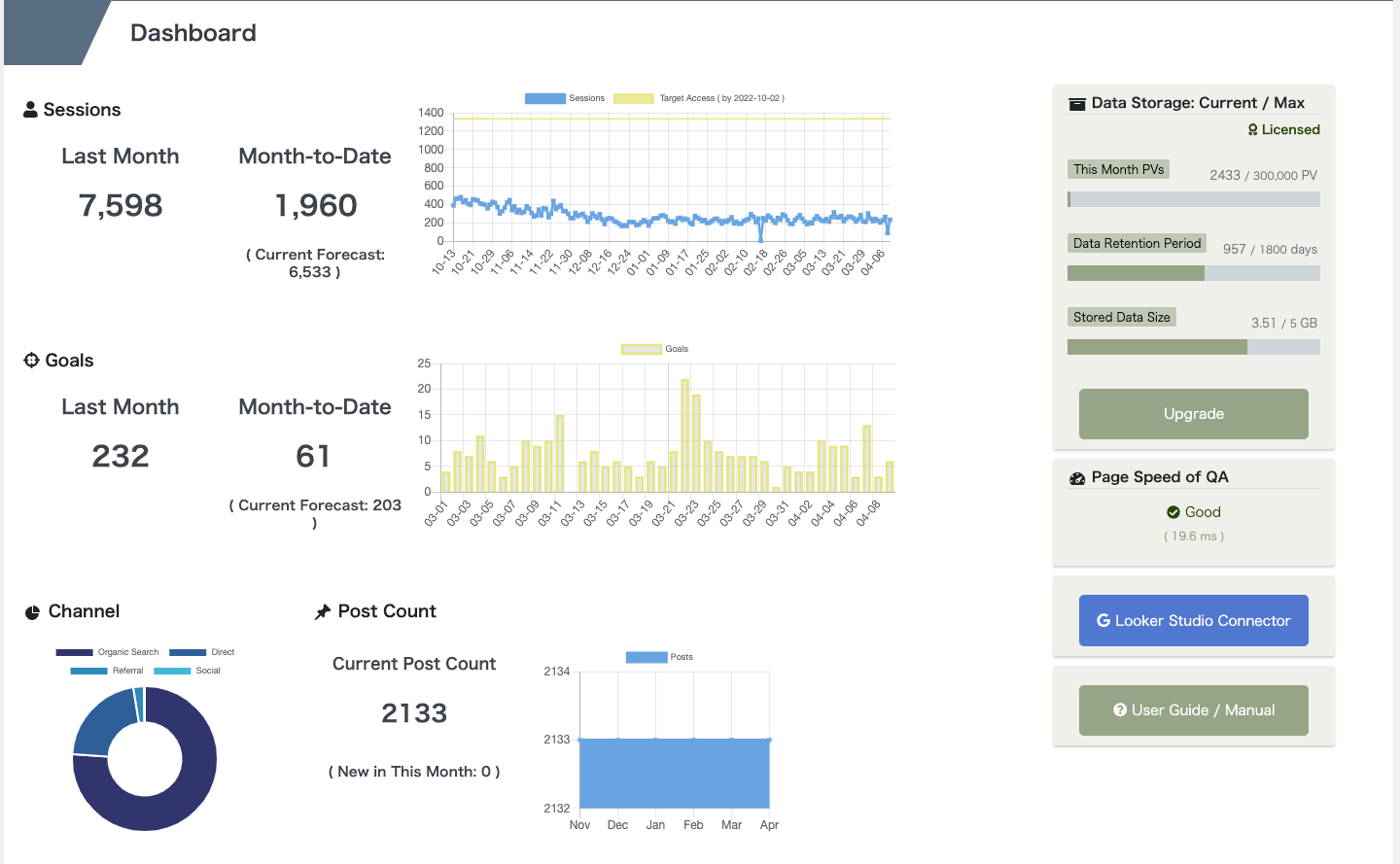Click the Data Storage archive icon

point(1077,104)
